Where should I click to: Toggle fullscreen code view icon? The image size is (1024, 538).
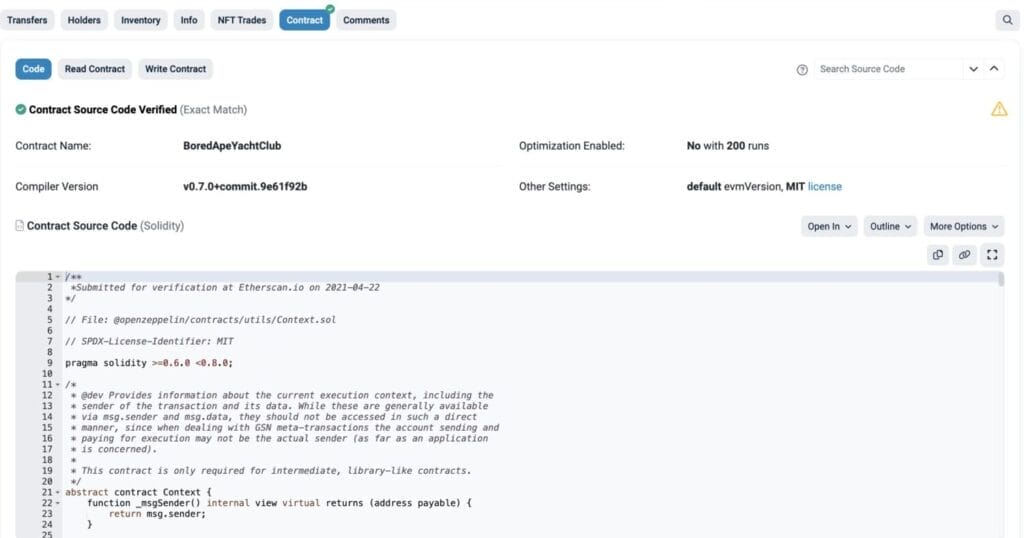[992, 255]
